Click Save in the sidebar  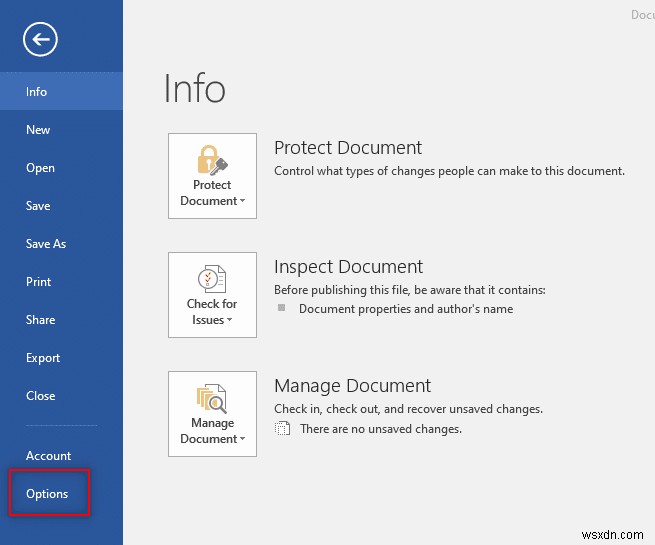click(x=61, y=205)
